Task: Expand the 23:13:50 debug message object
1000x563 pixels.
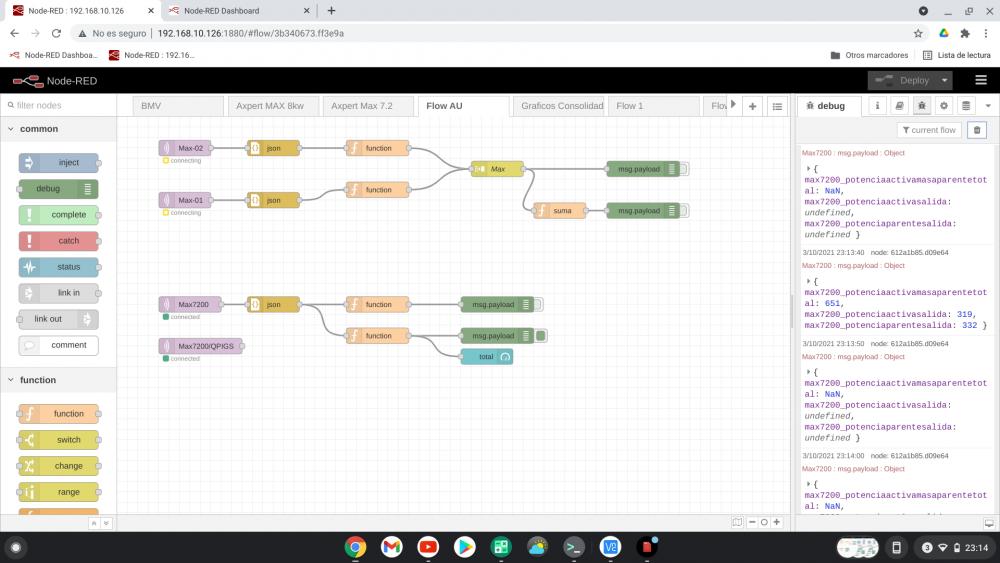Action: (x=808, y=372)
